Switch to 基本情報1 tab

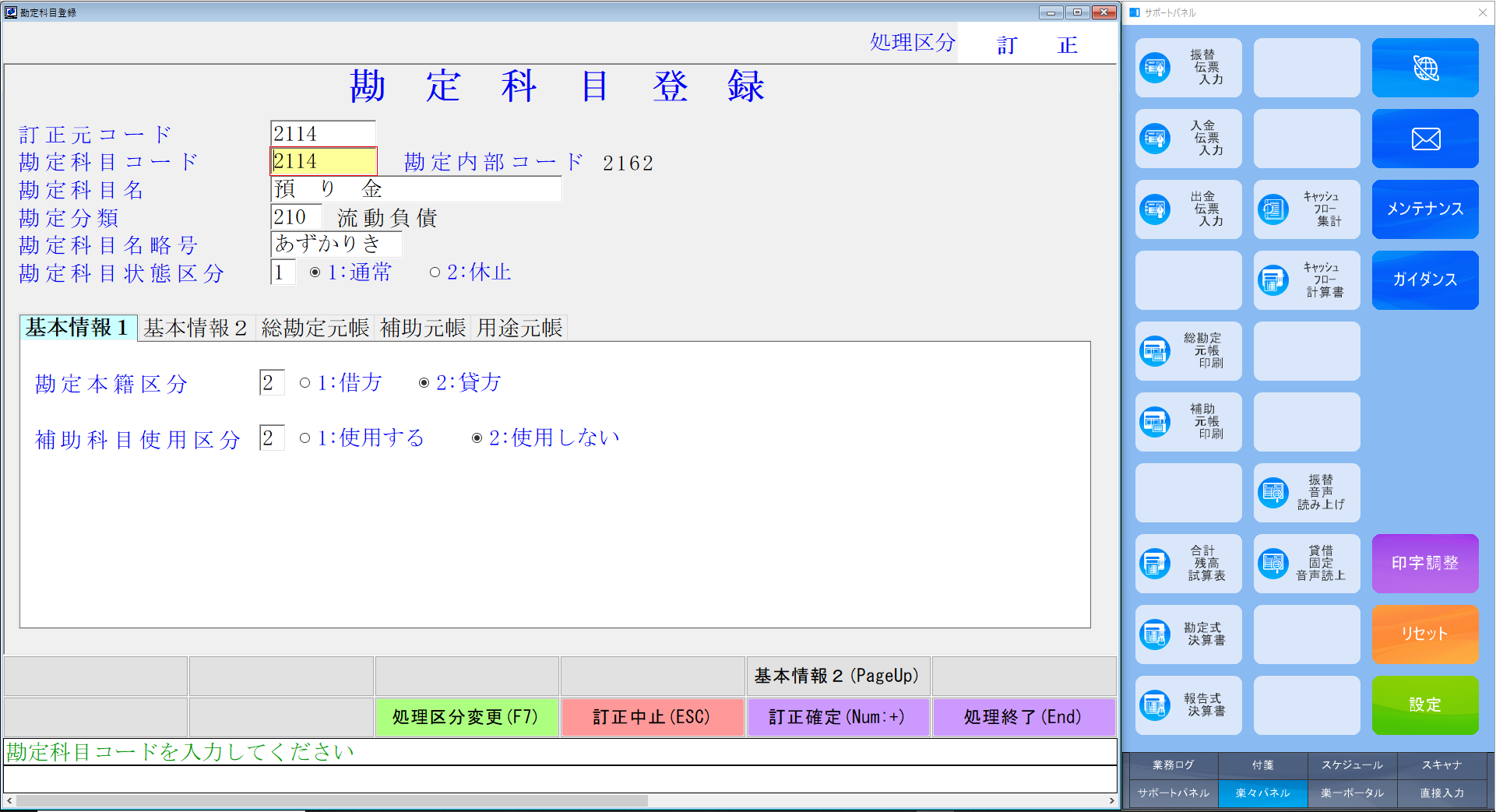[x=79, y=328]
